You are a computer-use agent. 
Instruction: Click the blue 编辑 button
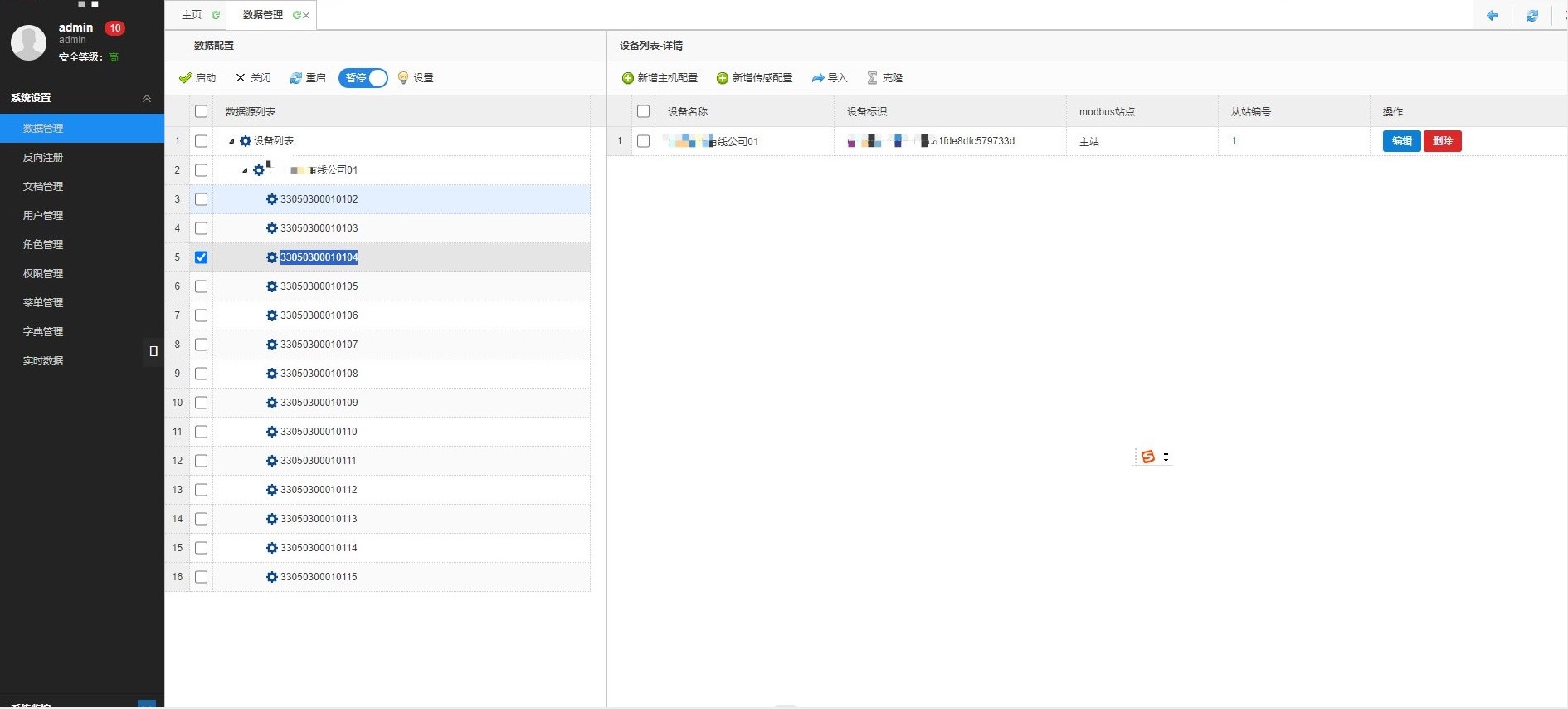click(x=1402, y=141)
